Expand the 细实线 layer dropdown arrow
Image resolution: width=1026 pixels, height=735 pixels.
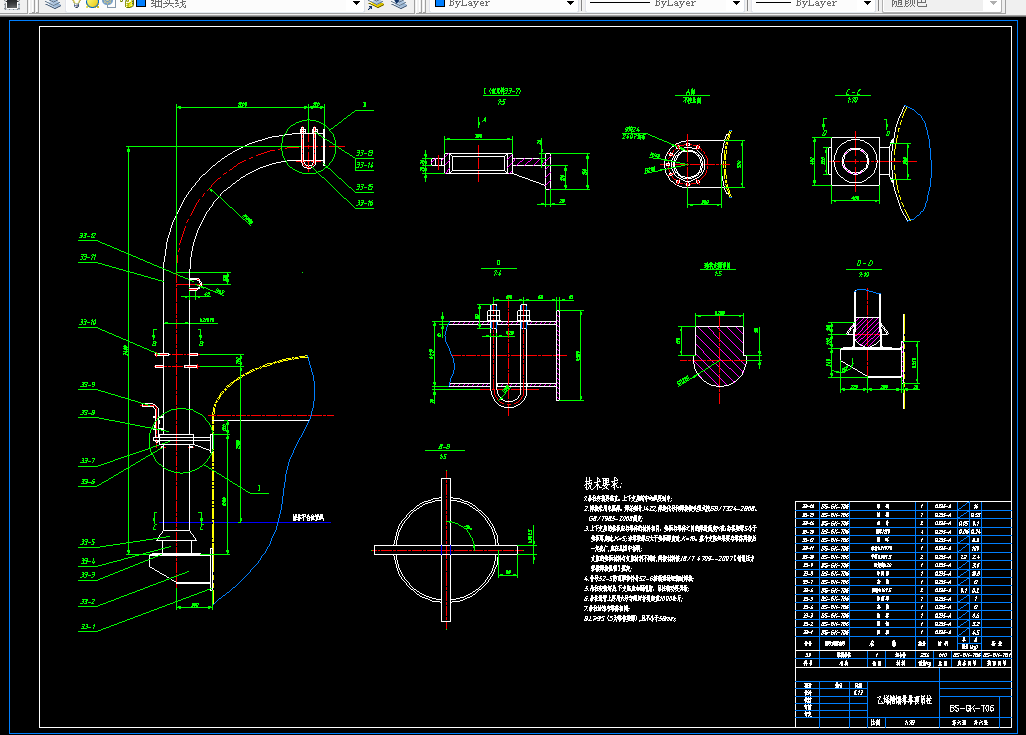pos(356,3)
